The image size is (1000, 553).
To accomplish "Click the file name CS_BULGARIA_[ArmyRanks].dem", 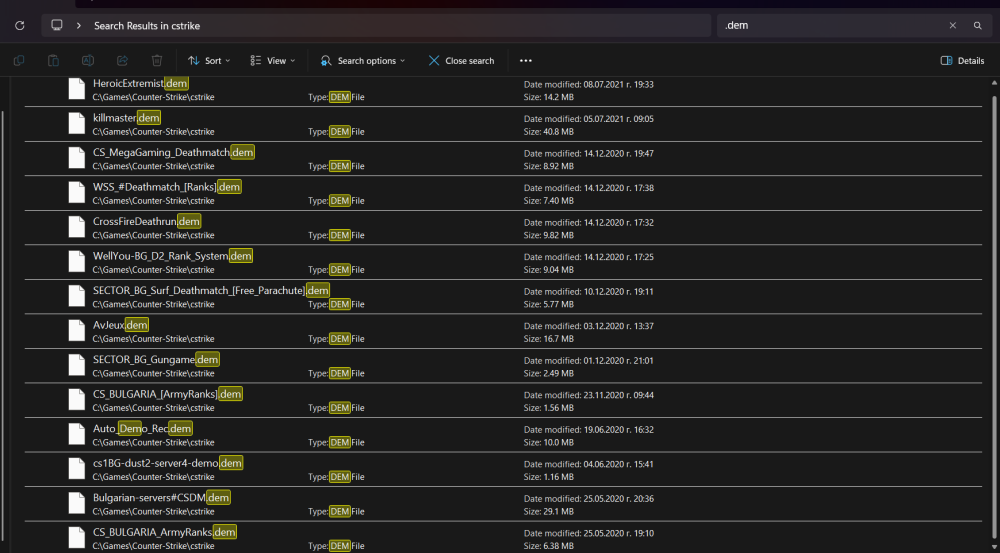I will 168,394.
